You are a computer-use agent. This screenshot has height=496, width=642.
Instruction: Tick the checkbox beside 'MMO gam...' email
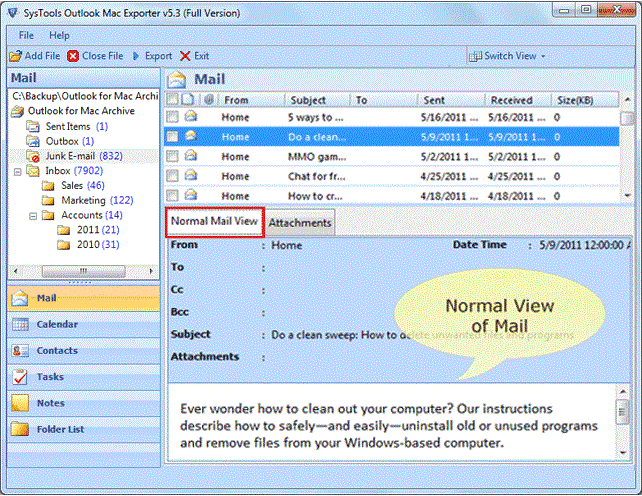[172, 156]
